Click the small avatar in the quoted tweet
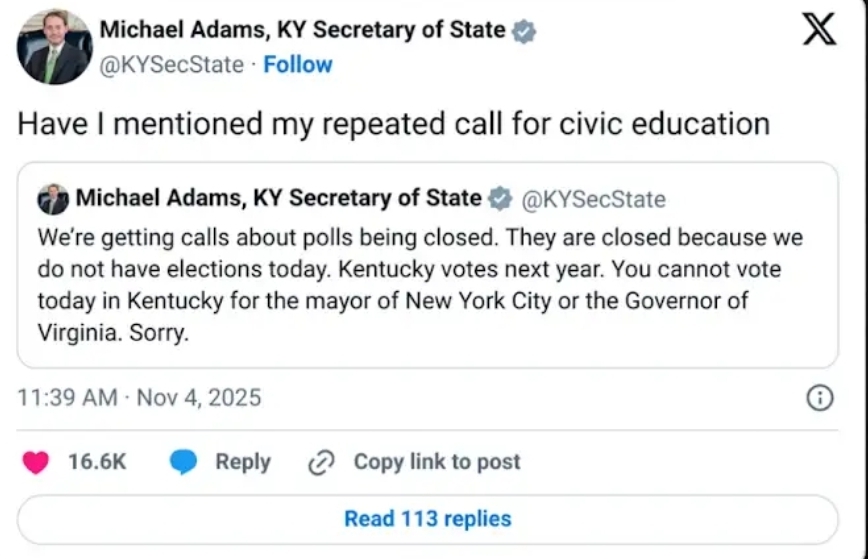 [53, 199]
